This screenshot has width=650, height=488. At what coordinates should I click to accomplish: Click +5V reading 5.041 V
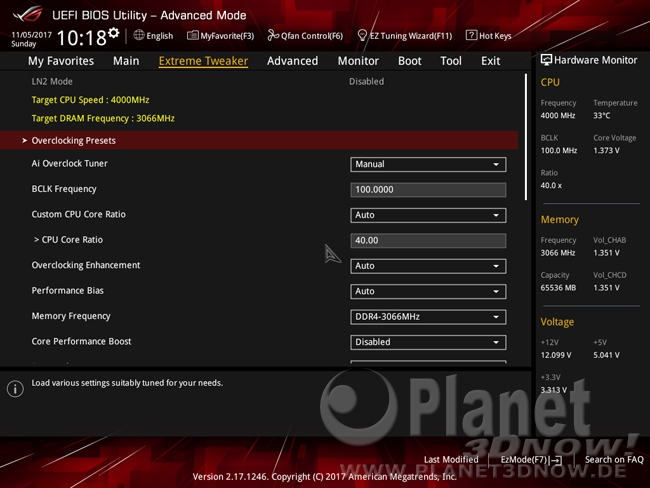pyautogui.click(x=606, y=355)
